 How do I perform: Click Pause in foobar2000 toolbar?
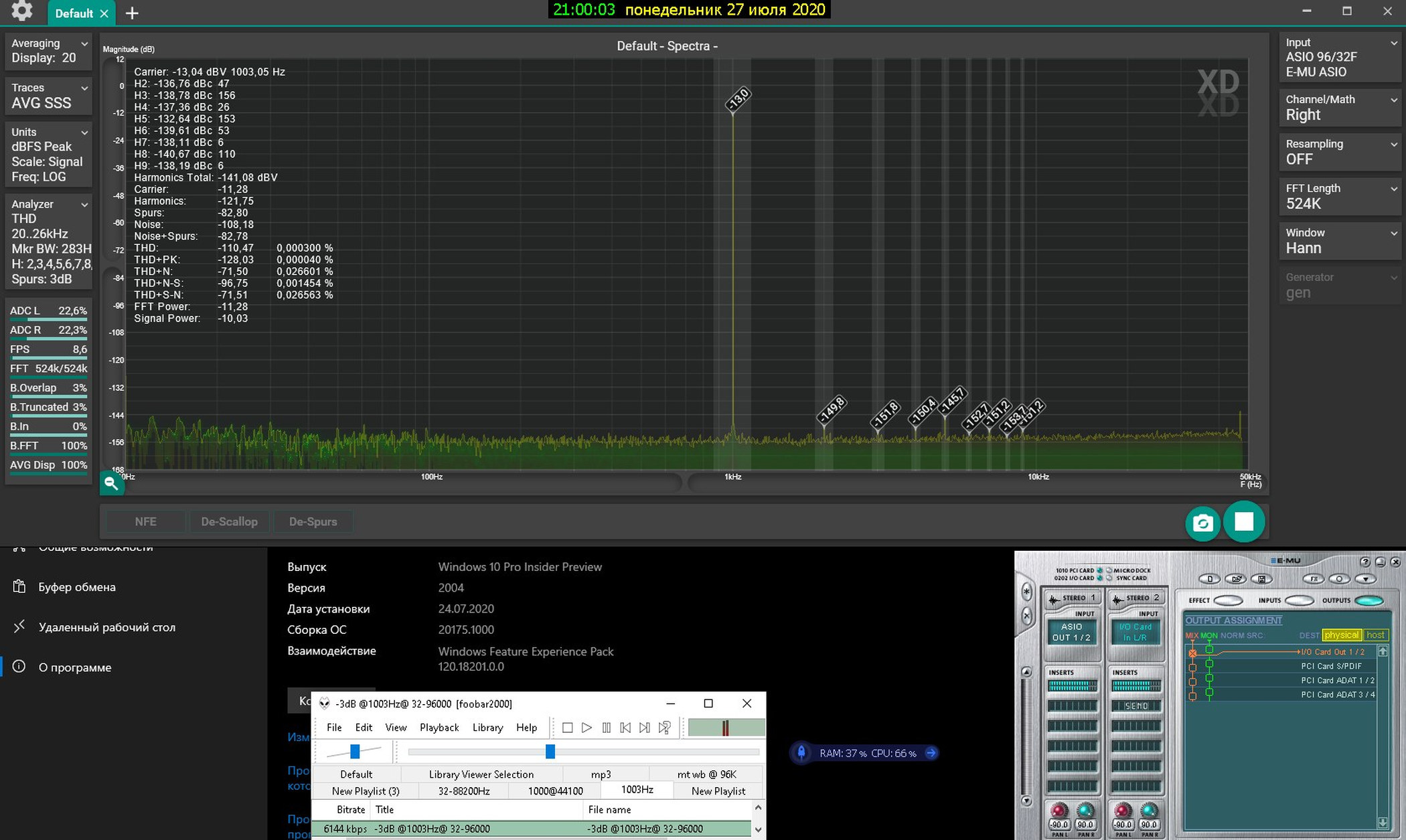pos(606,728)
